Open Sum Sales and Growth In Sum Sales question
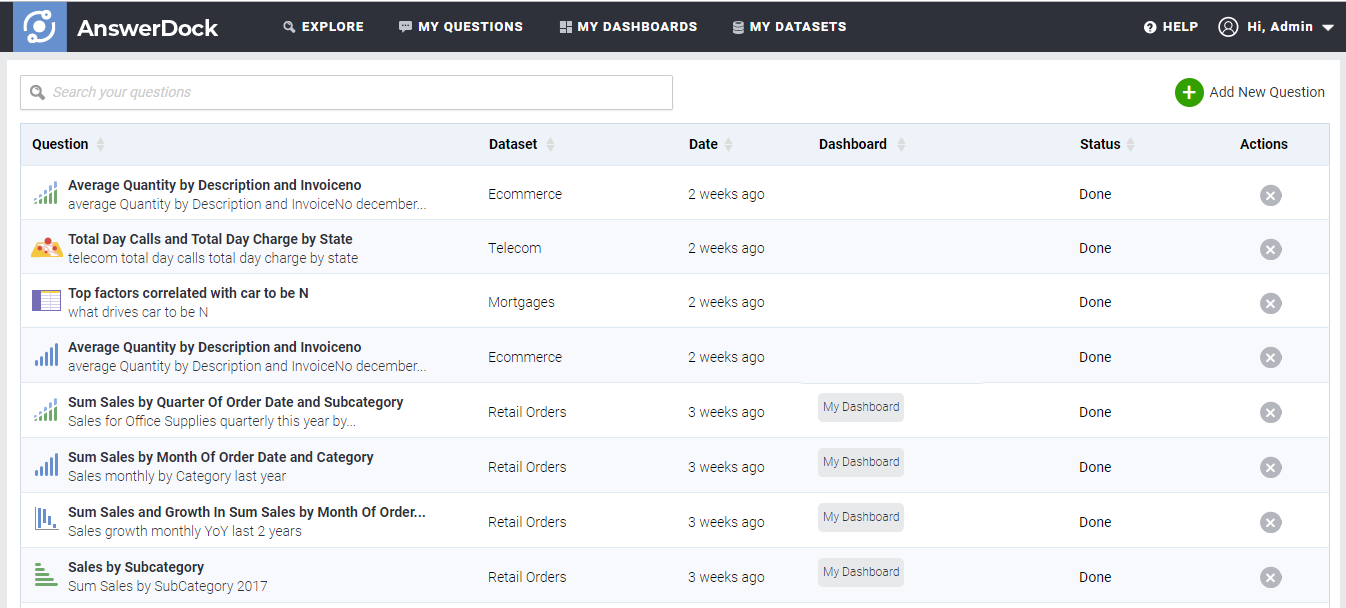This screenshot has height=608, width=1346. pyautogui.click(x=247, y=512)
